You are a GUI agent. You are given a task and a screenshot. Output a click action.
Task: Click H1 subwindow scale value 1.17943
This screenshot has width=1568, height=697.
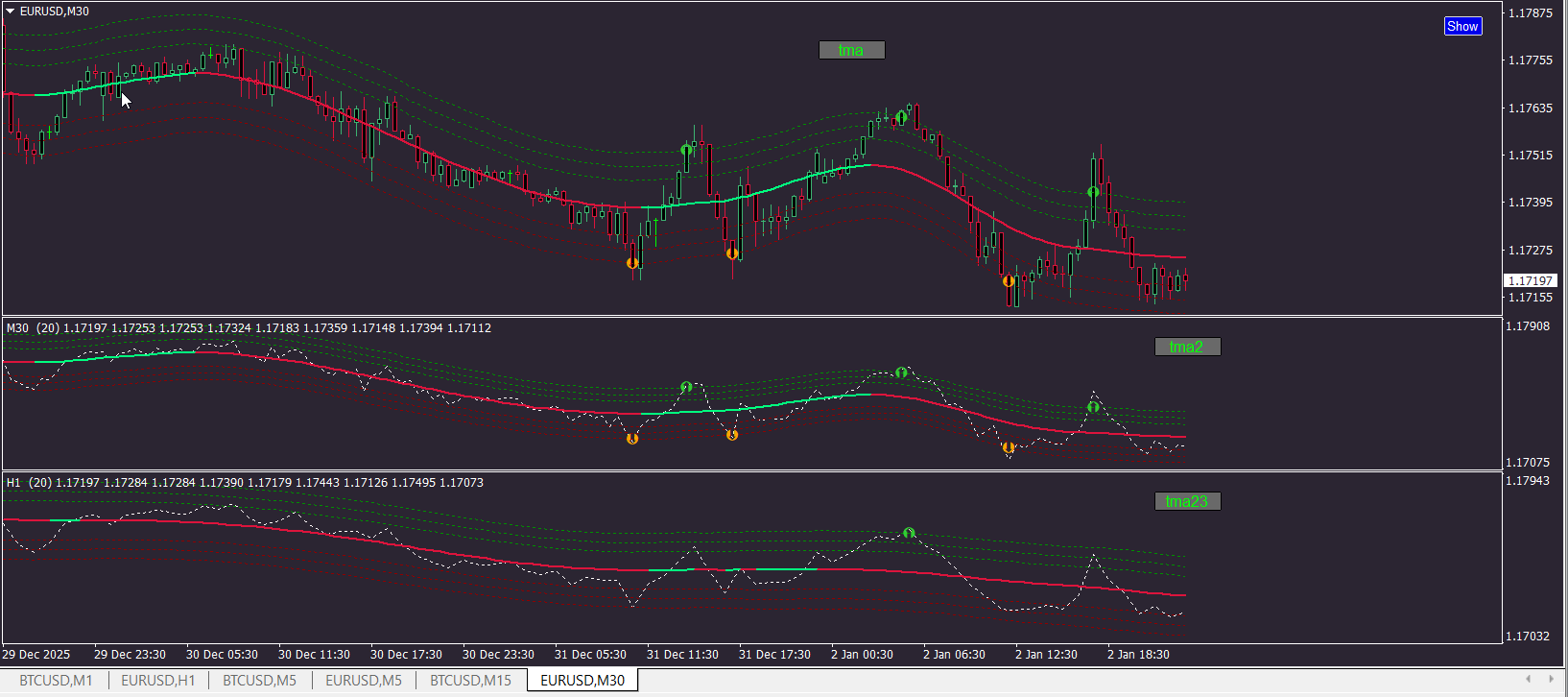point(1529,481)
